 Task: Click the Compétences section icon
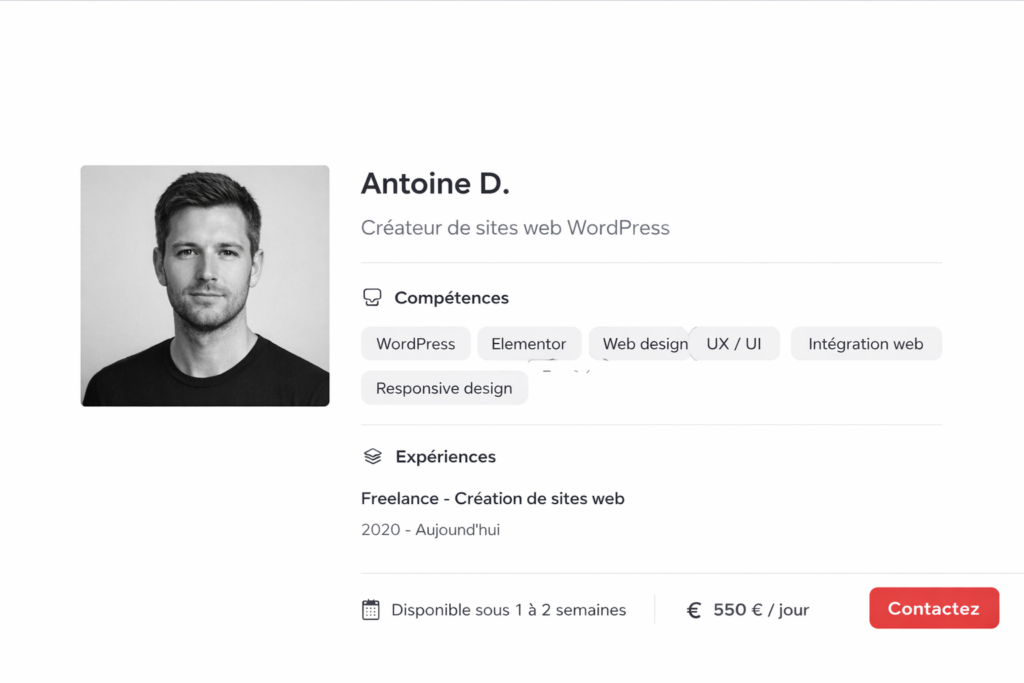click(x=372, y=298)
